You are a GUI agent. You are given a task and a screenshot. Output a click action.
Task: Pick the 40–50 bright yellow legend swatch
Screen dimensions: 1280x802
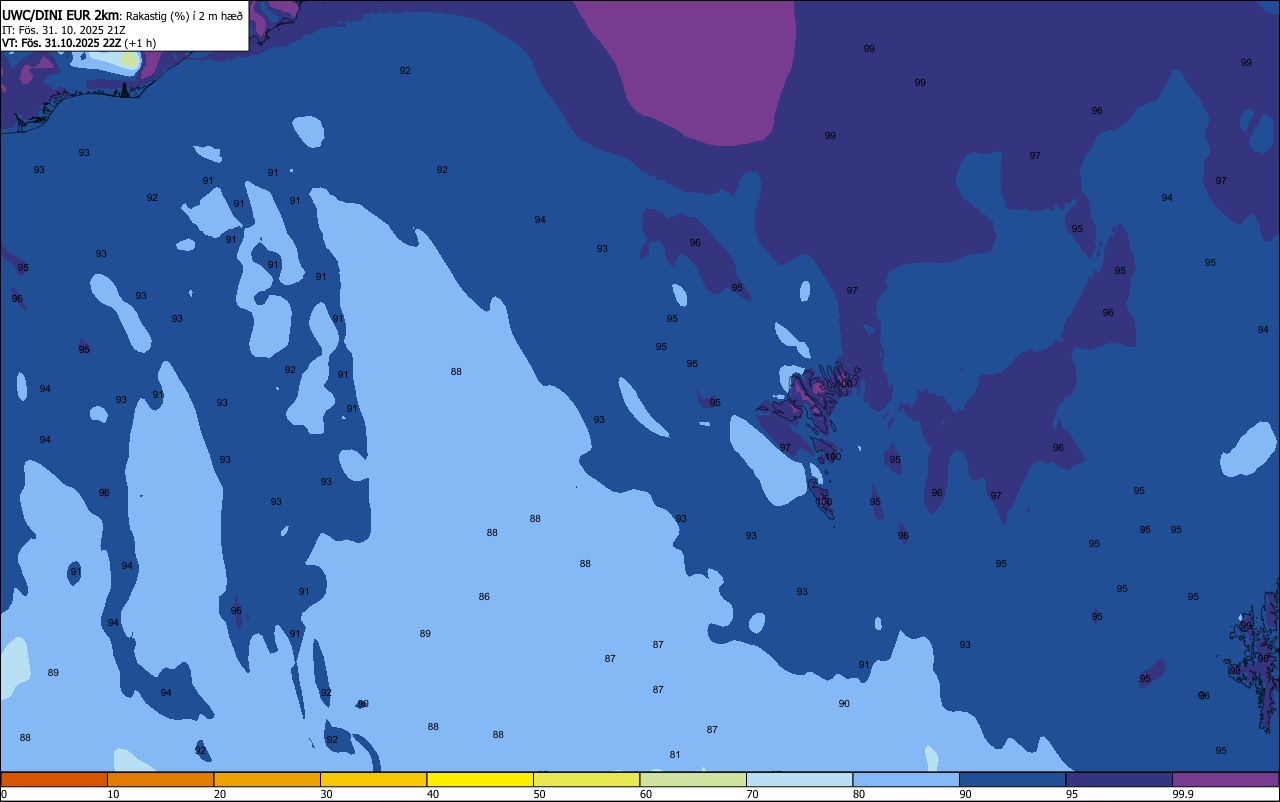pos(480,779)
